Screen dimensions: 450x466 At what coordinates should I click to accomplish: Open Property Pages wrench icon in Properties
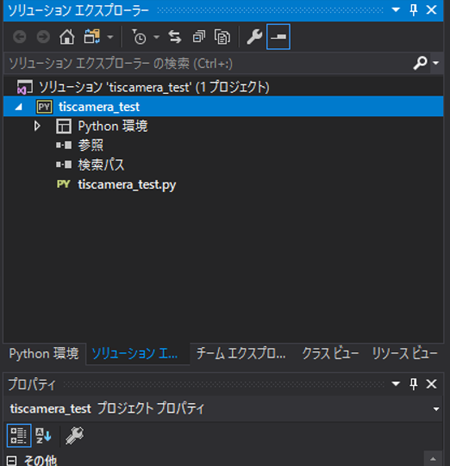(x=75, y=436)
